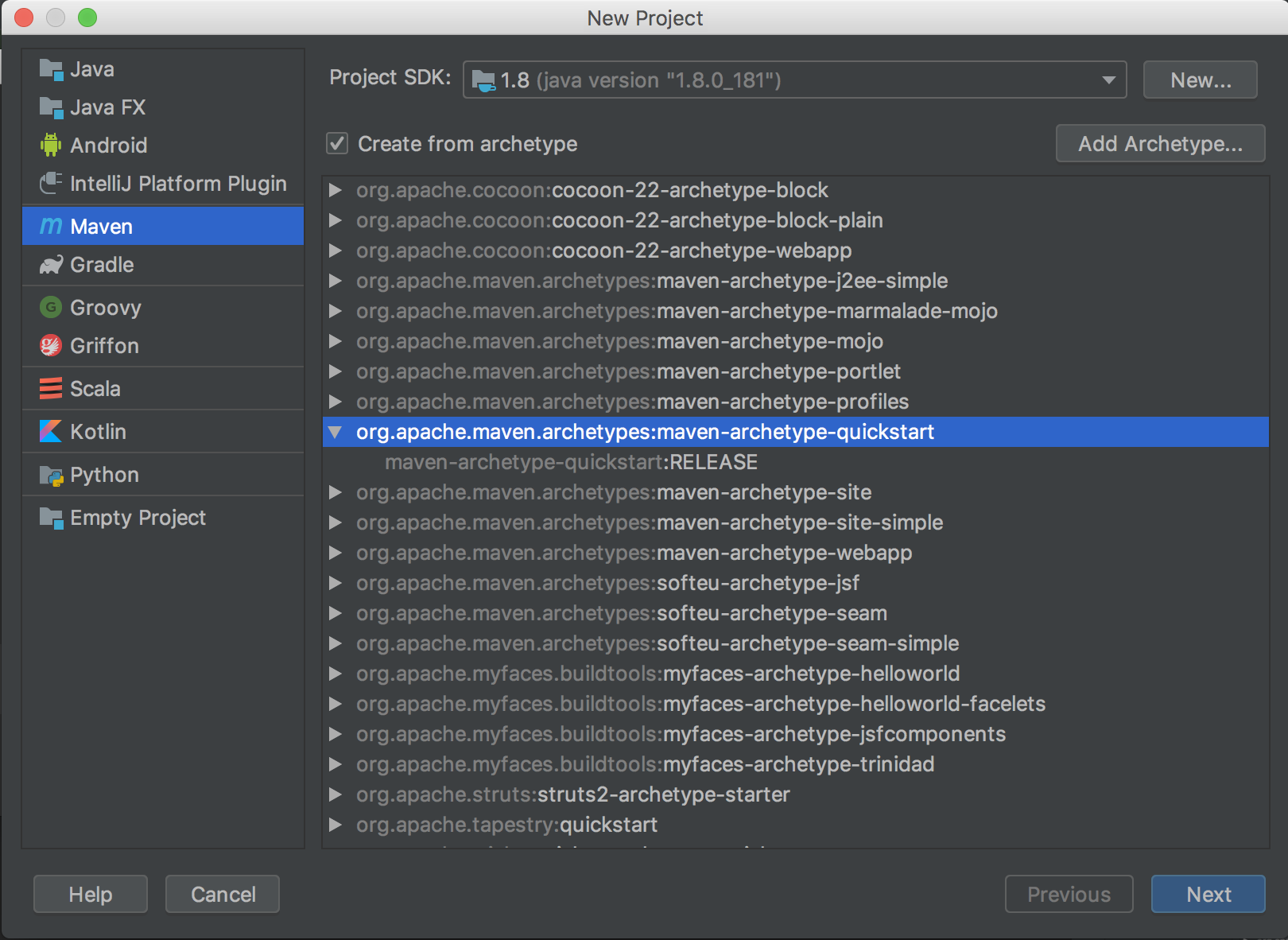Select Groovy project type

(163, 308)
